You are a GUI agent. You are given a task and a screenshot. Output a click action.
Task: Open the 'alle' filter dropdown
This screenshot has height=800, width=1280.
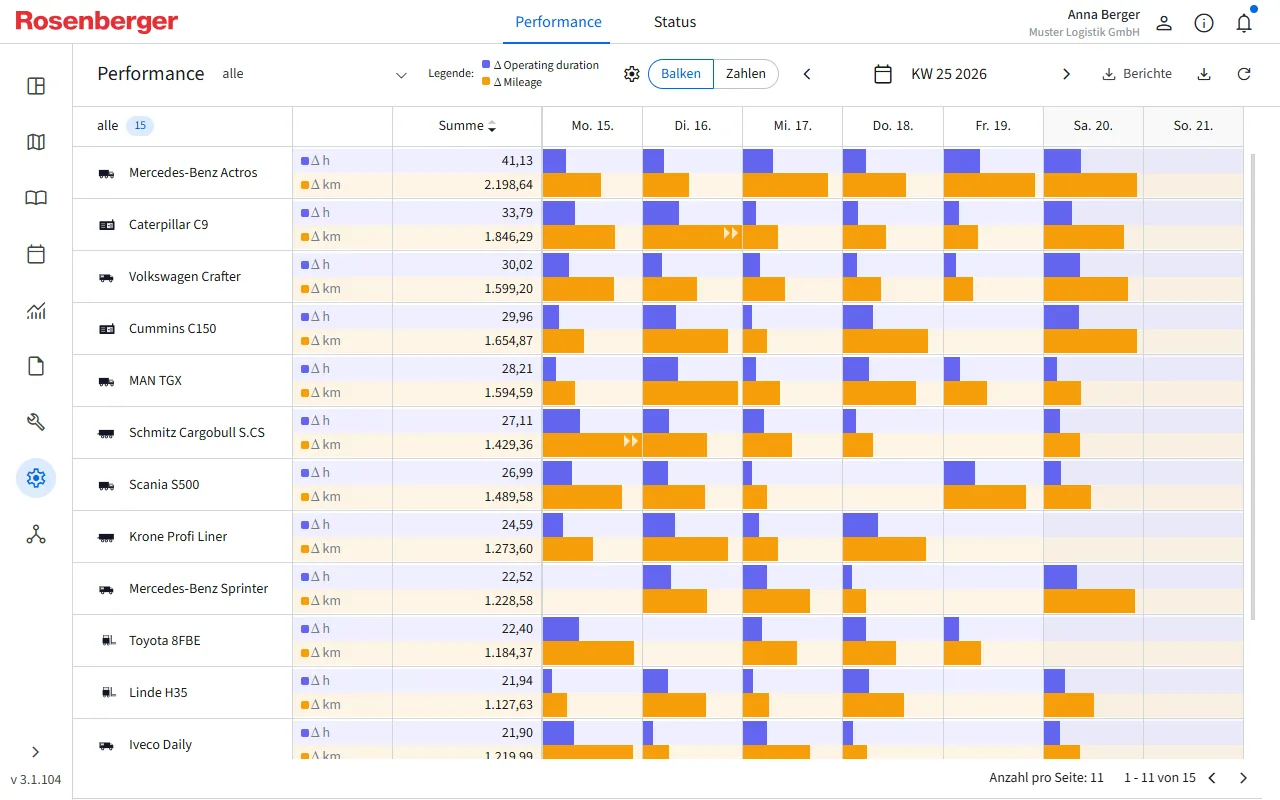tap(316, 74)
